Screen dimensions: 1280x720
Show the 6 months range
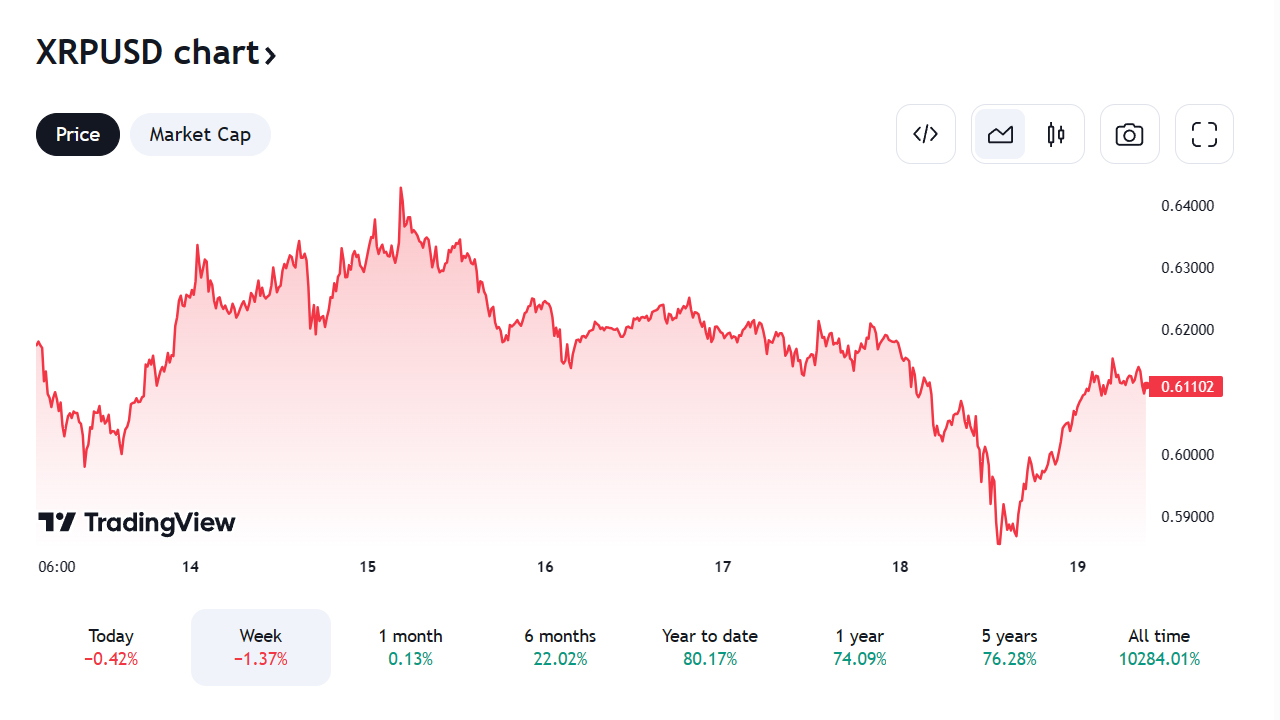(x=560, y=647)
